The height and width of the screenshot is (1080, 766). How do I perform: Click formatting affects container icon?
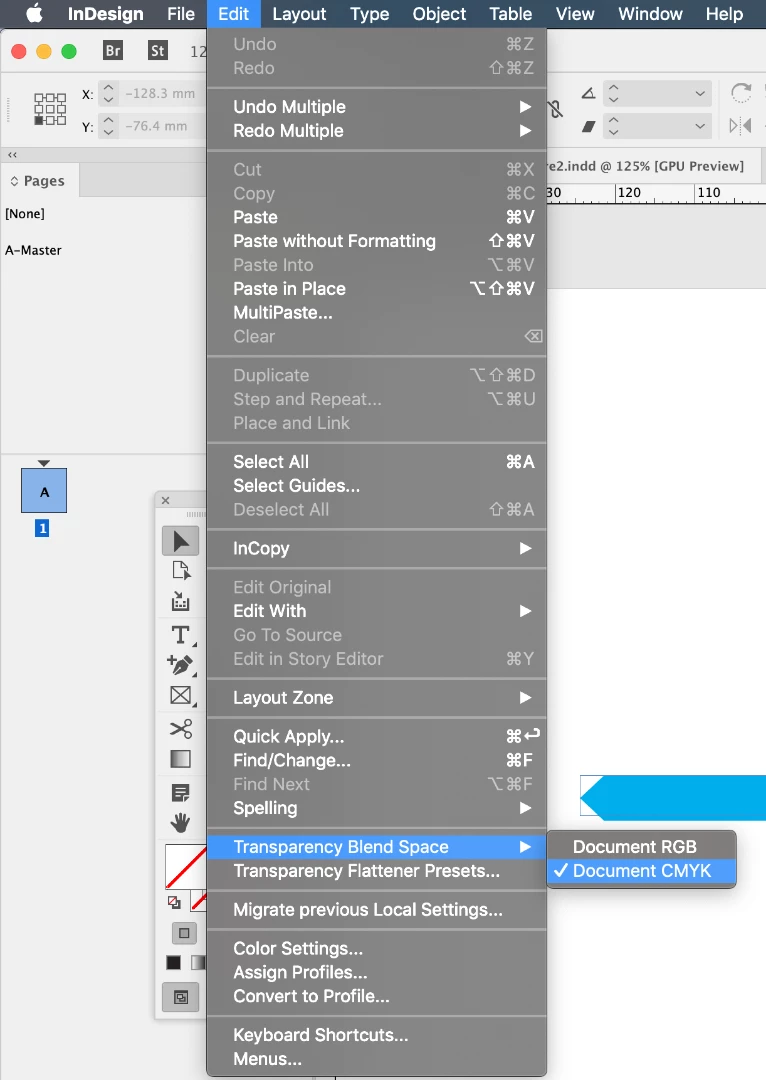click(x=184, y=933)
